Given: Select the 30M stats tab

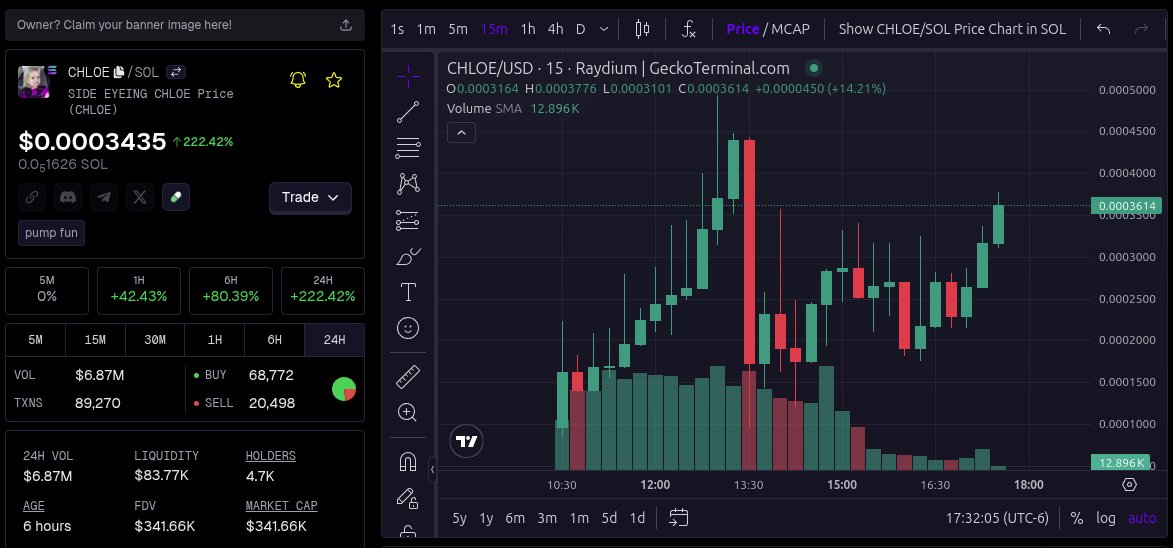Looking at the screenshot, I should pyautogui.click(x=155, y=340).
